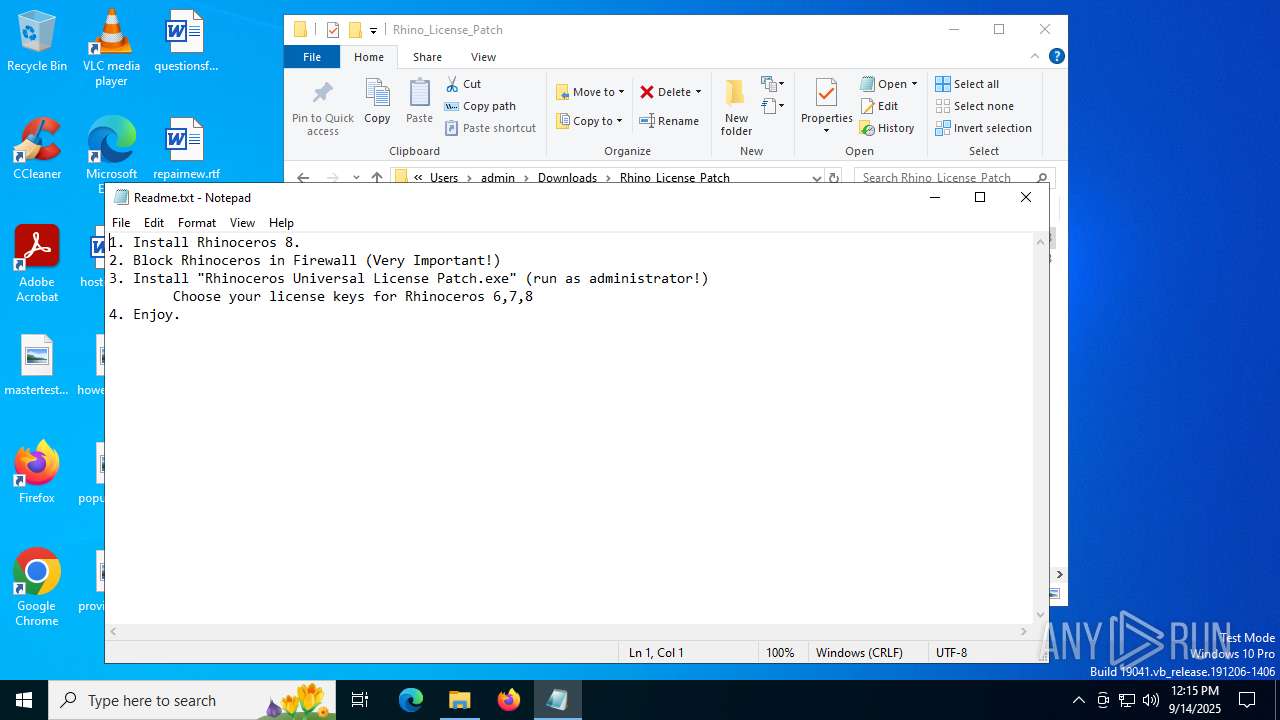Refresh the Explorer folder view
Image resolution: width=1280 pixels, height=720 pixels.
pyautogui.click(x=835, y=178)
